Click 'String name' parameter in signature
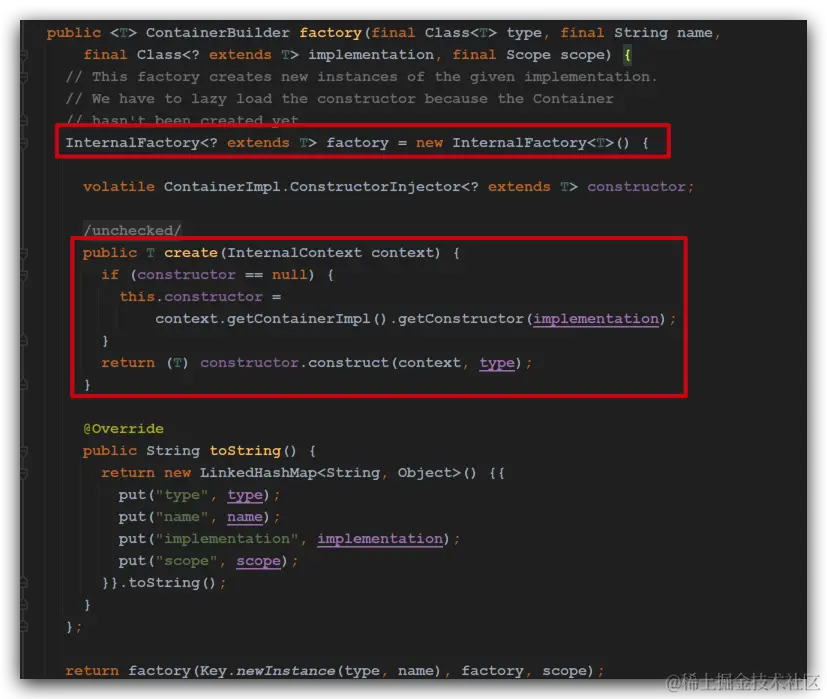Viewport: 827px width, 699px height. tap(663, 33)
